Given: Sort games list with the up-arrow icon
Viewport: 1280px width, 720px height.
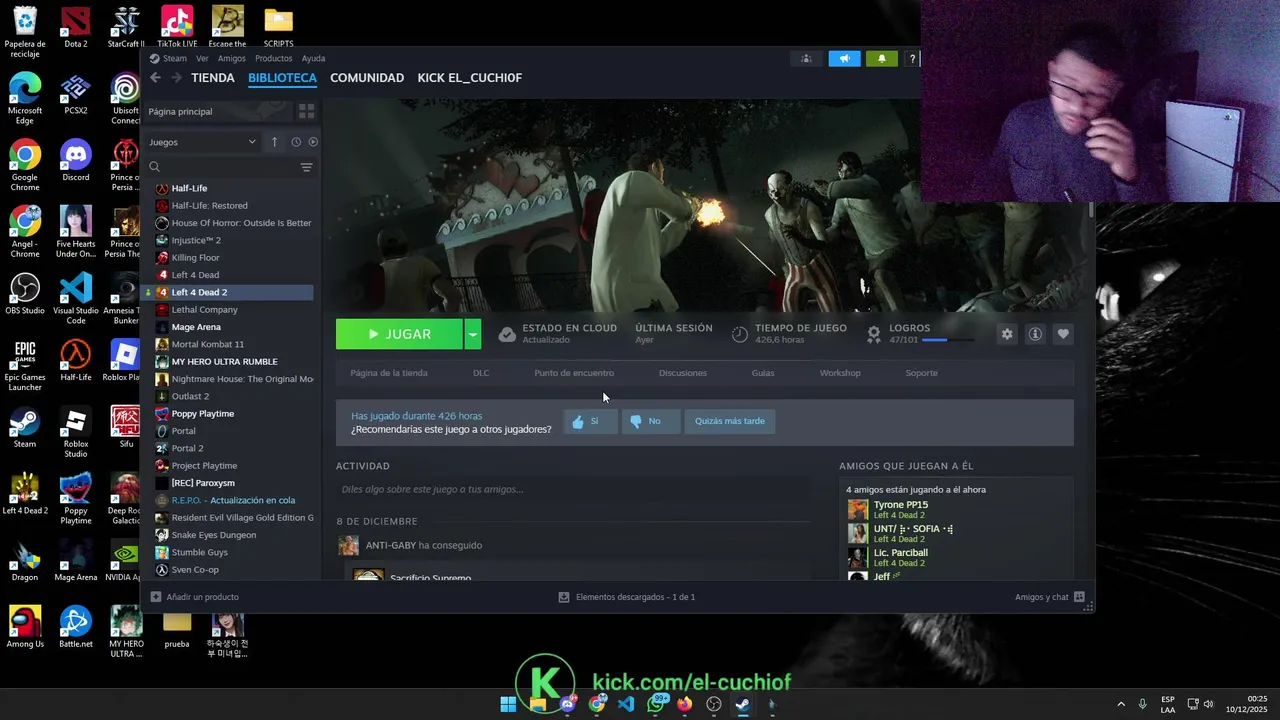Looking at the screenshot, I should tap(274, 142).
